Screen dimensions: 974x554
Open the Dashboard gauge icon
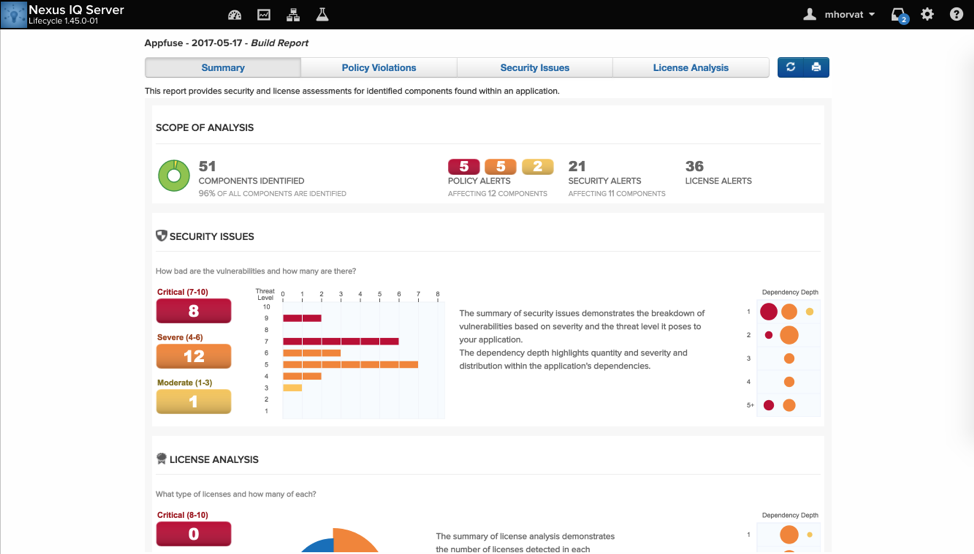click(235, 15)
